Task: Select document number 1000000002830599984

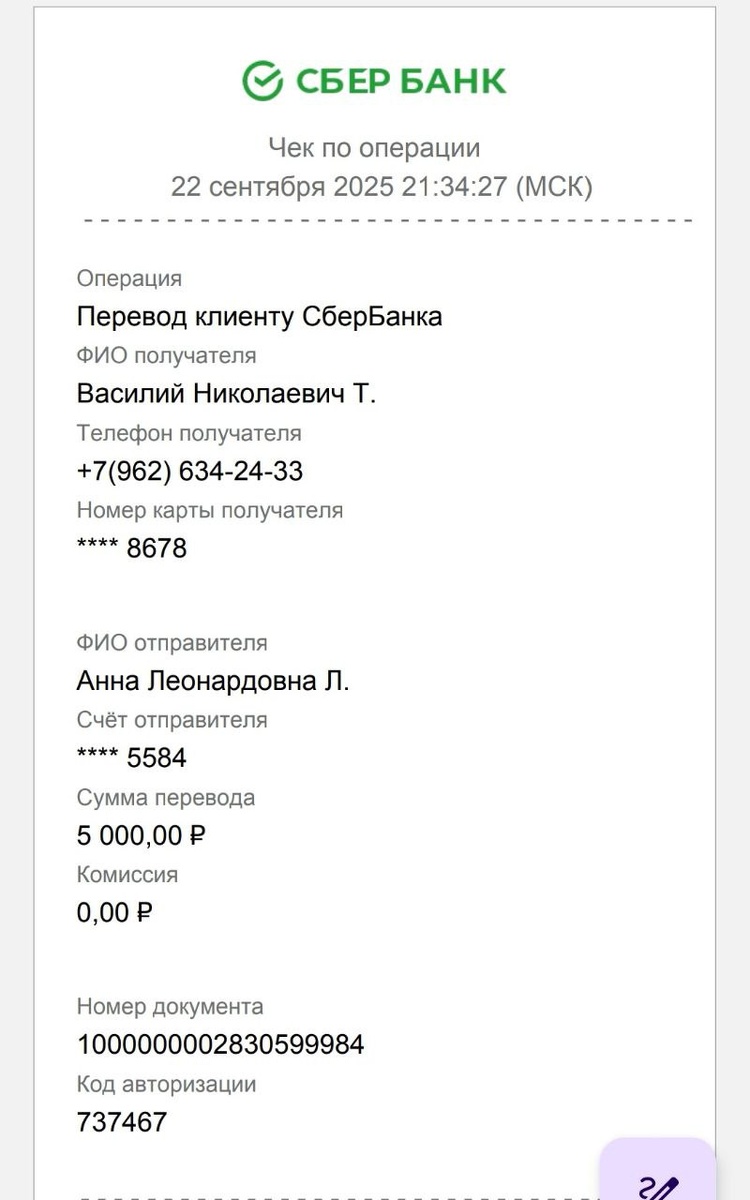Action: tap(220, 1045)
